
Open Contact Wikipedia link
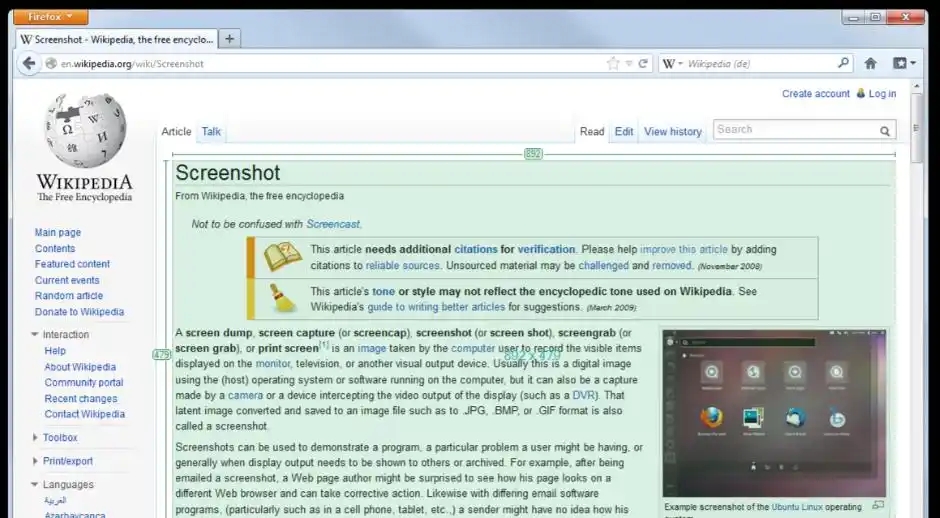[85, 414]
